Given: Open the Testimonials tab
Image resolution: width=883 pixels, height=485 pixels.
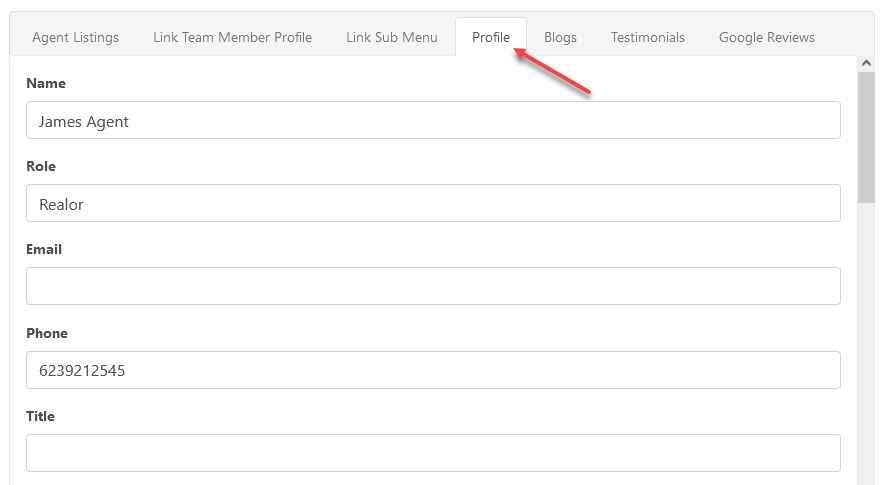Looking at the screenshot, I should 647,37.
